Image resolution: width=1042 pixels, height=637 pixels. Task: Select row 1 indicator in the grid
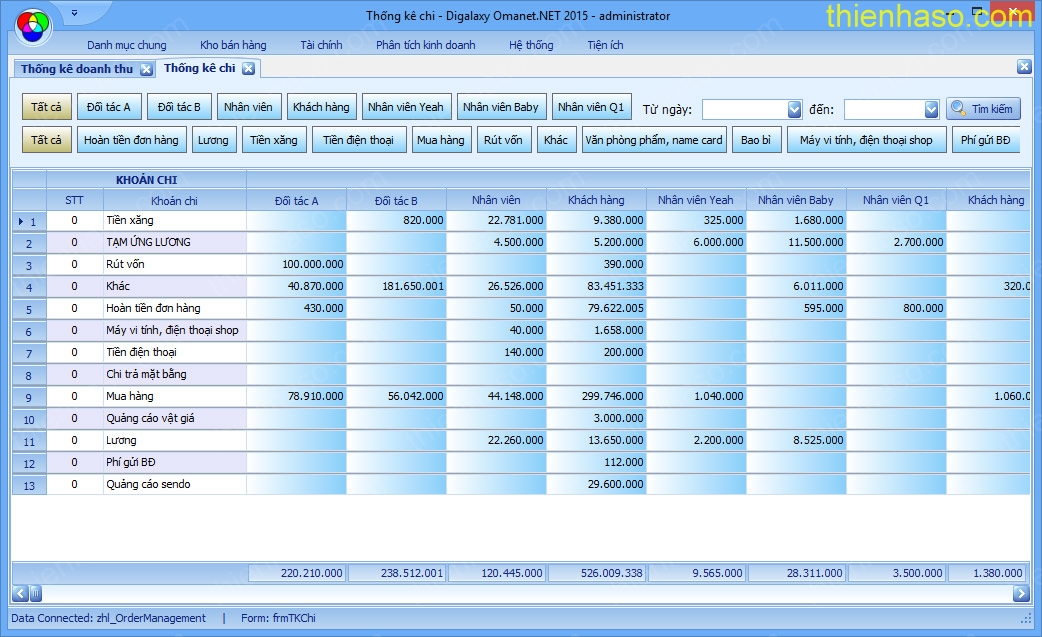29,220
